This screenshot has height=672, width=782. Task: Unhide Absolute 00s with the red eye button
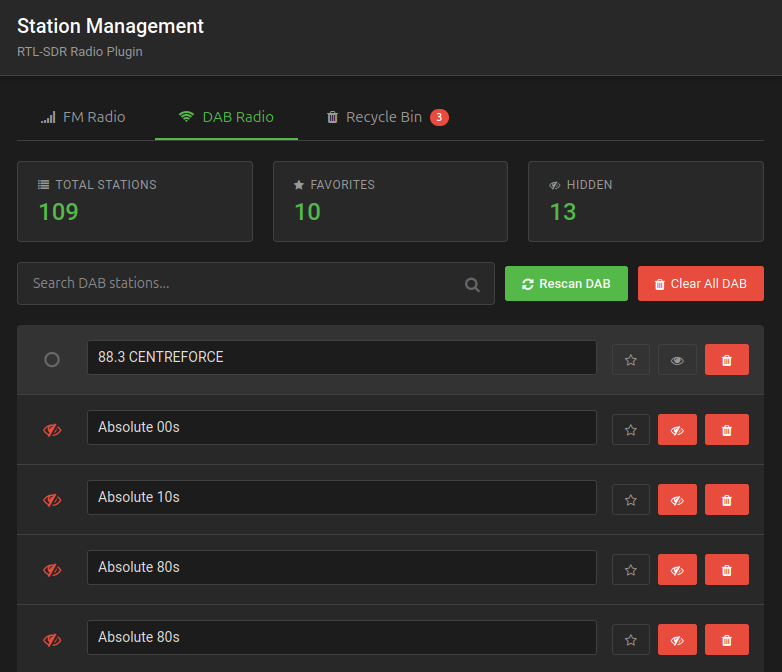[677, 430]
